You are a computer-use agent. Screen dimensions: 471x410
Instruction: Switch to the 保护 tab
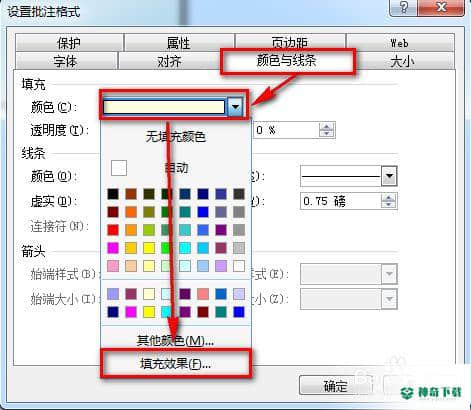pos(69,43)
